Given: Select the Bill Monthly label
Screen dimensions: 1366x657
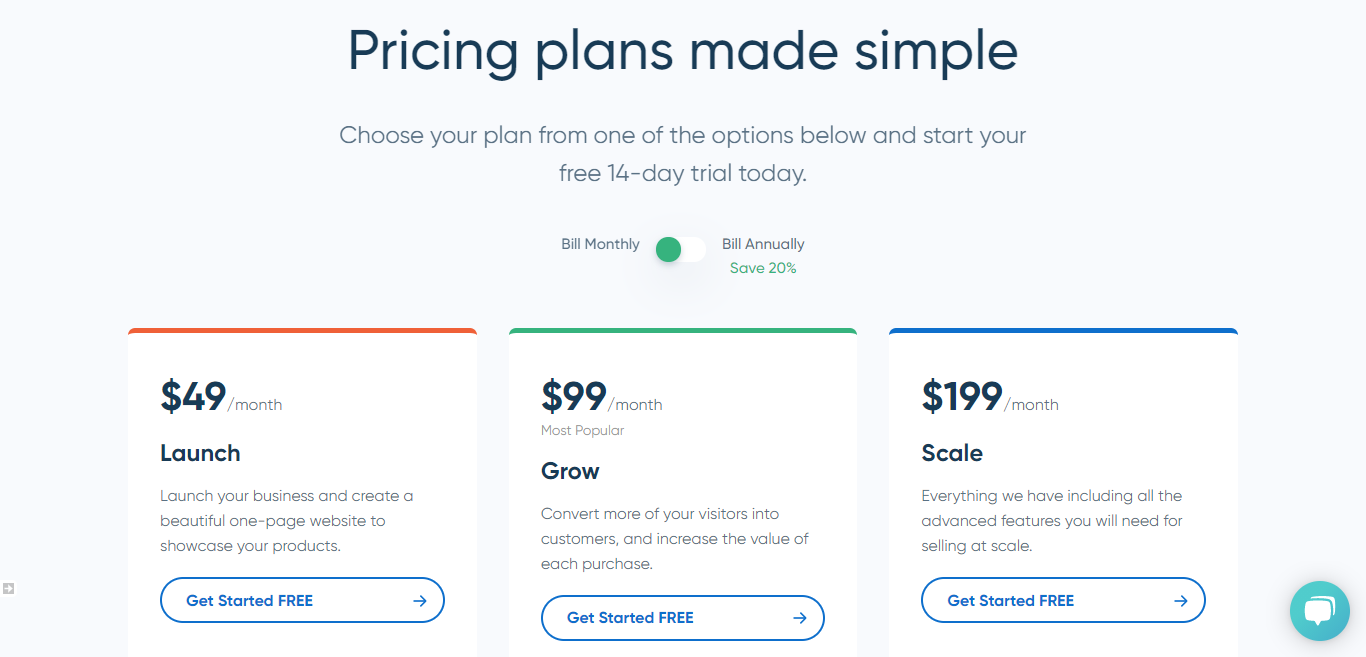Looking at the screenshot, I should 600,244.
